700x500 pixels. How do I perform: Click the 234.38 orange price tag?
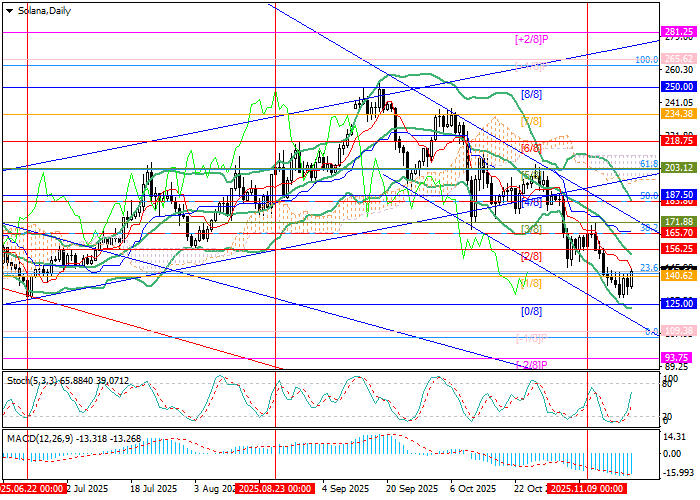pyautogui.click(x=678, y=114)
